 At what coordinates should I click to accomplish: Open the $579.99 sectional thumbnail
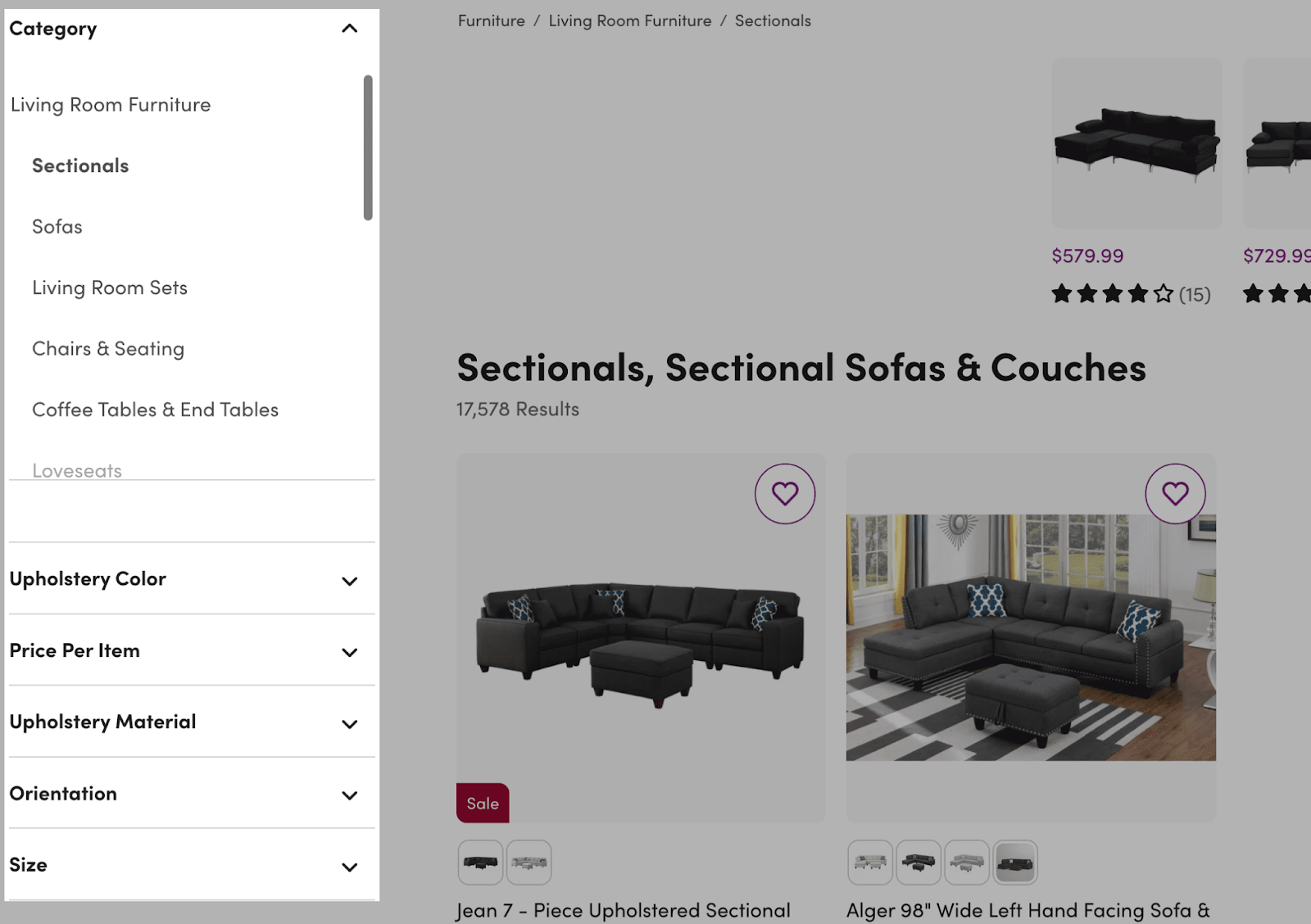point(1136,144)
